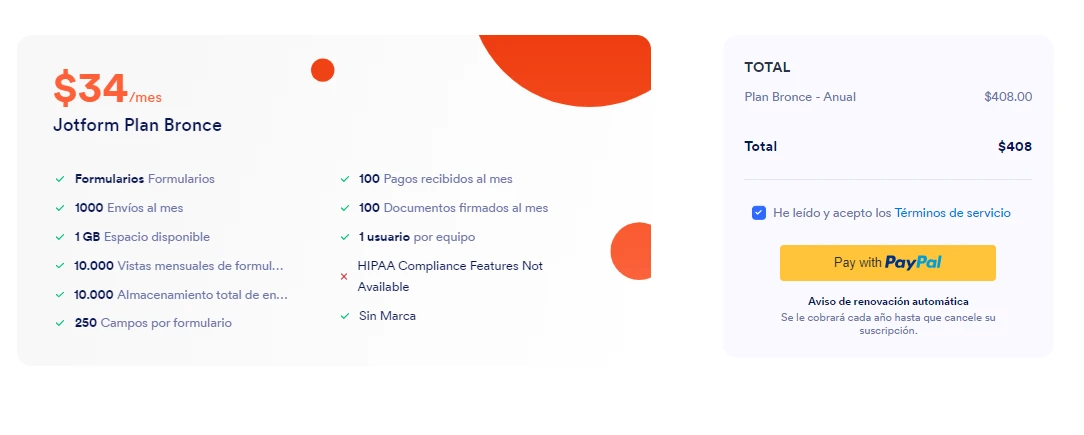Click the check icon beside 10.000 Almacenamiento total
This screenshot has width=1084, height=435.
click(x=60, y=295)
